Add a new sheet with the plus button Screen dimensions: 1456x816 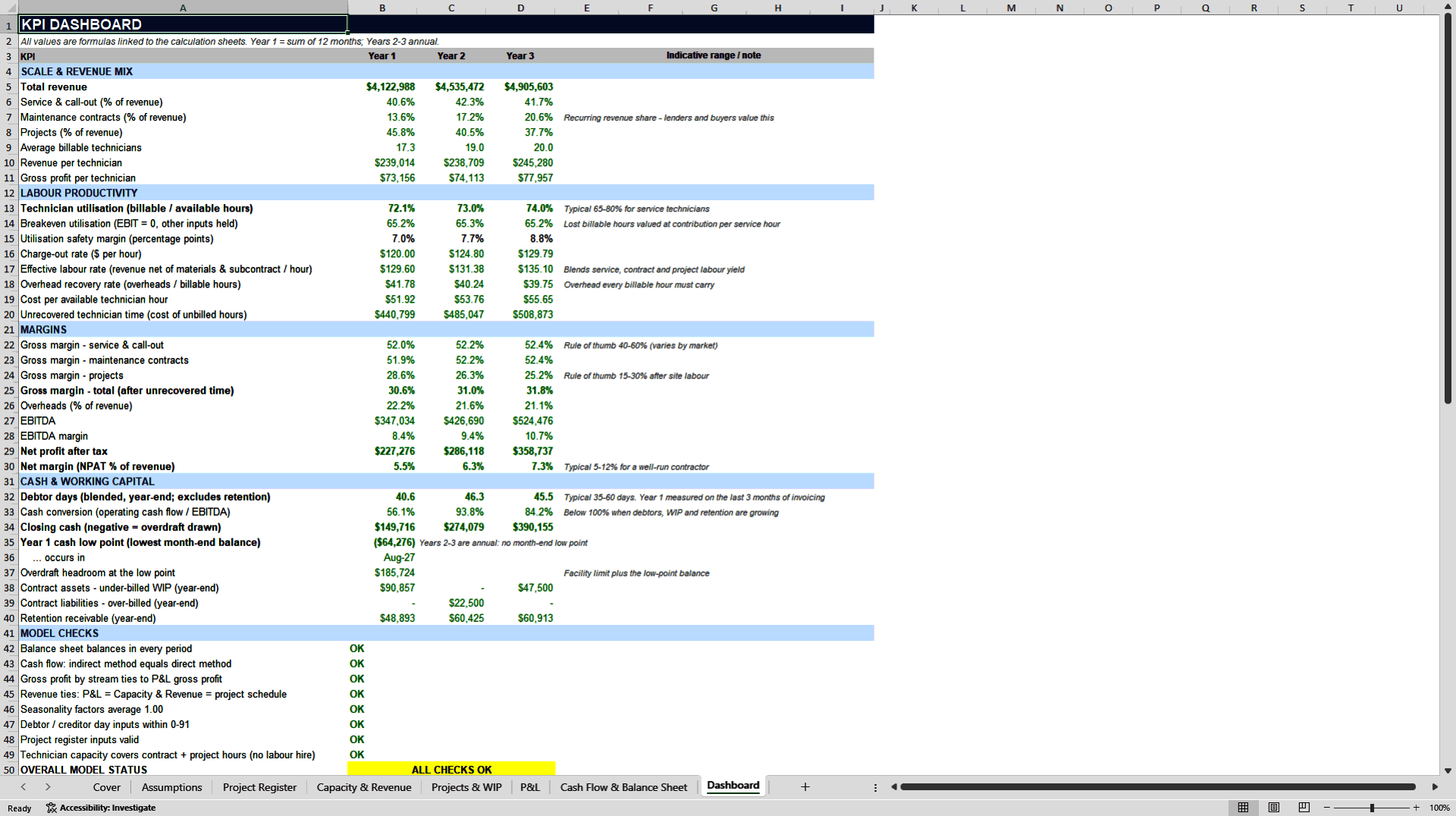tap(805, 787)
